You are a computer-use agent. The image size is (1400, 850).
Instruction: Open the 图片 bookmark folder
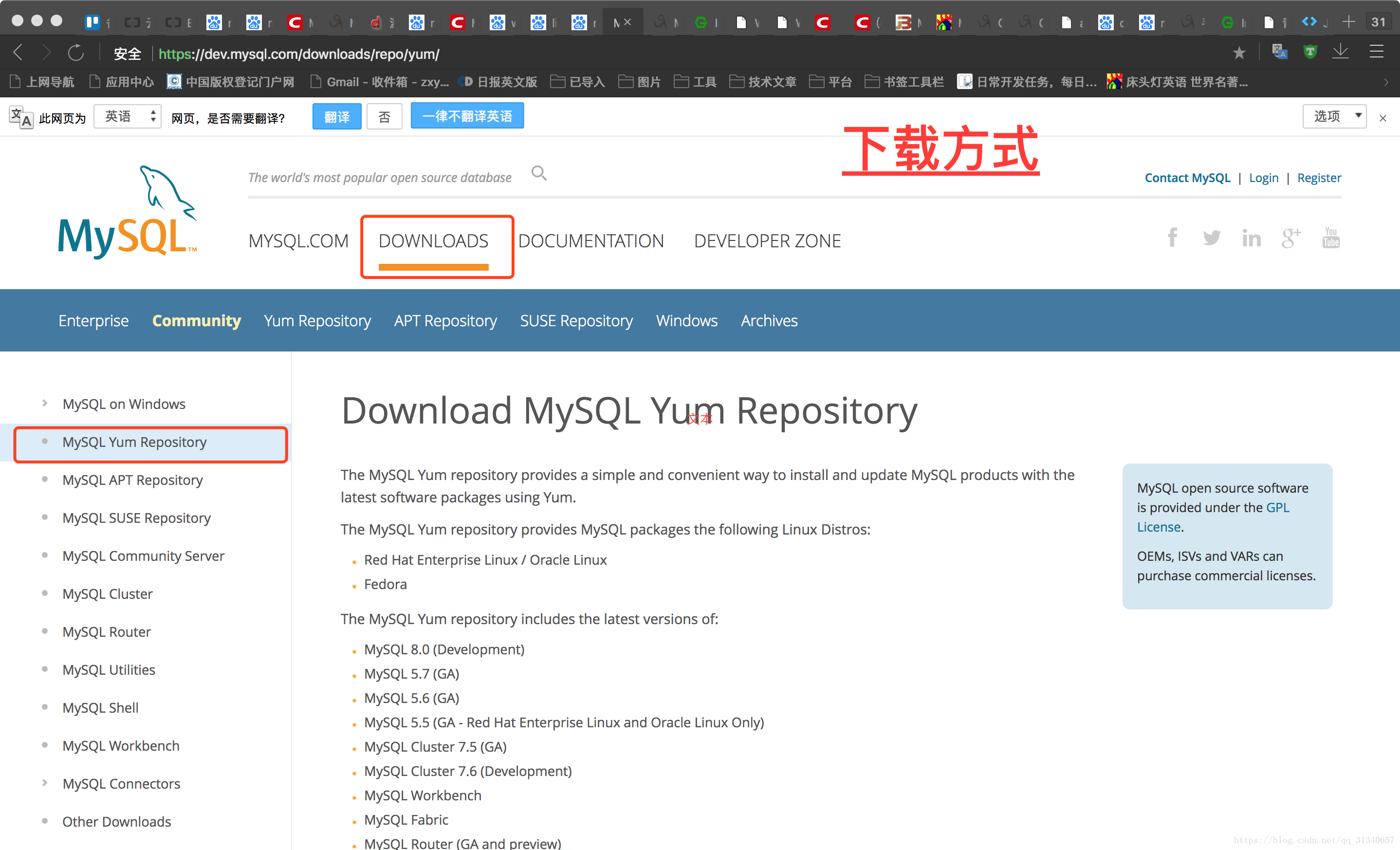(639, 82)
